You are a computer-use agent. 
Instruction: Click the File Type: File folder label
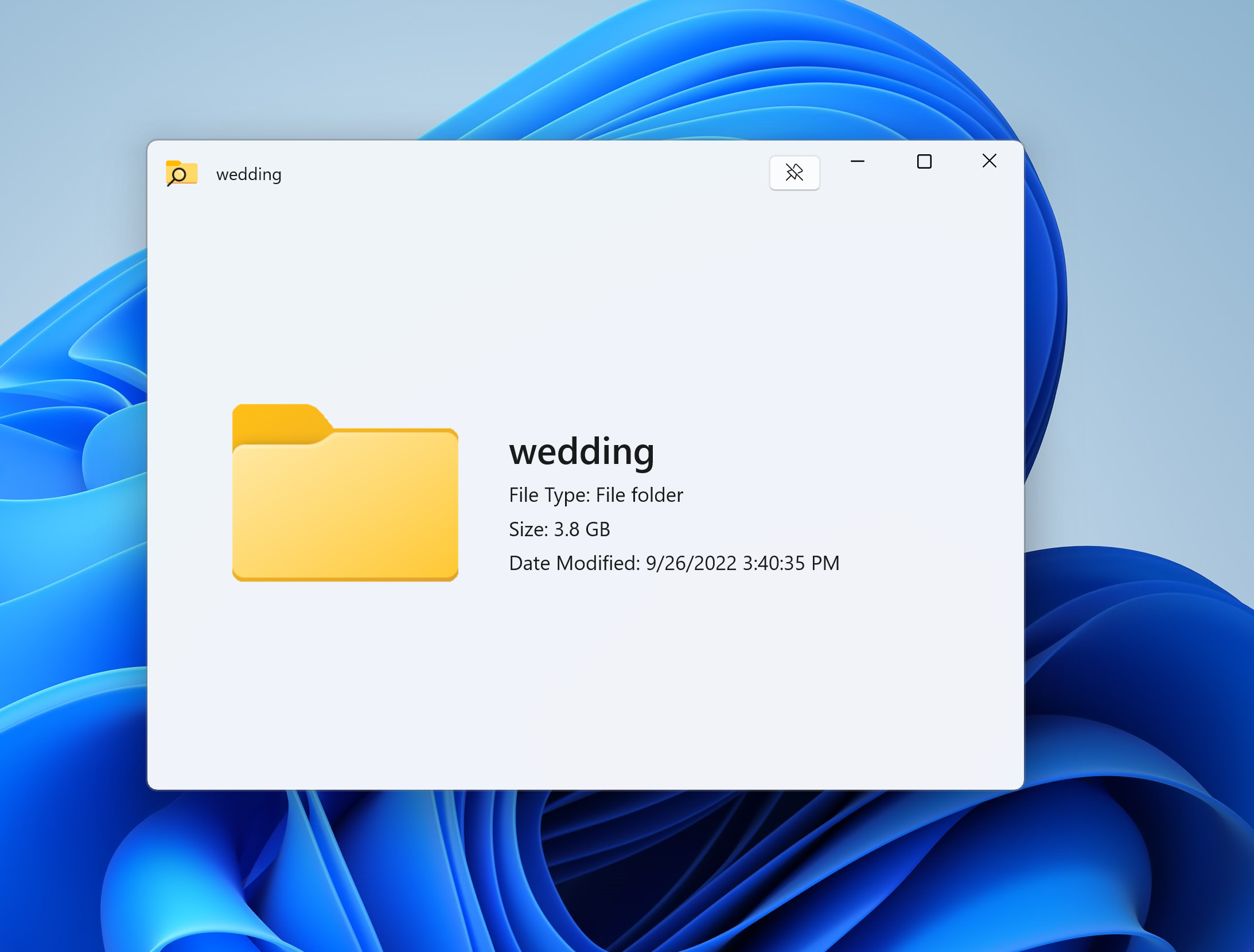pyautogui.click(x=596, y=495)
